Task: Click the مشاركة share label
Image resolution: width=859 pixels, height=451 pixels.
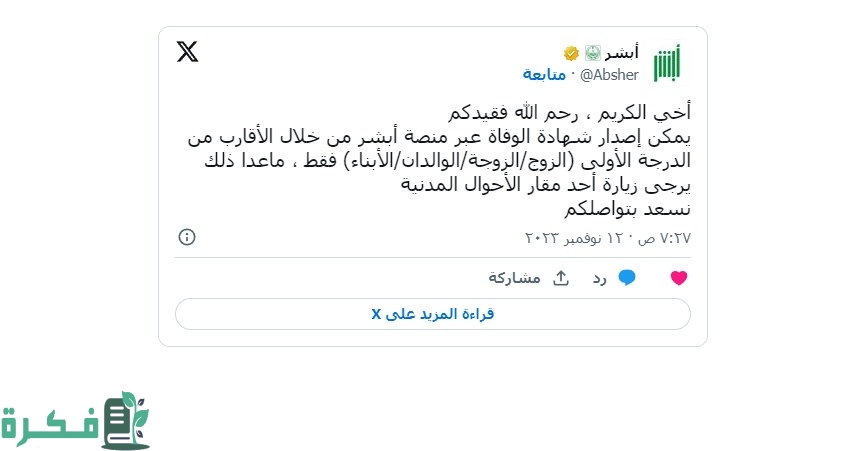Action: pyautogui.click(x=514, y=278)
